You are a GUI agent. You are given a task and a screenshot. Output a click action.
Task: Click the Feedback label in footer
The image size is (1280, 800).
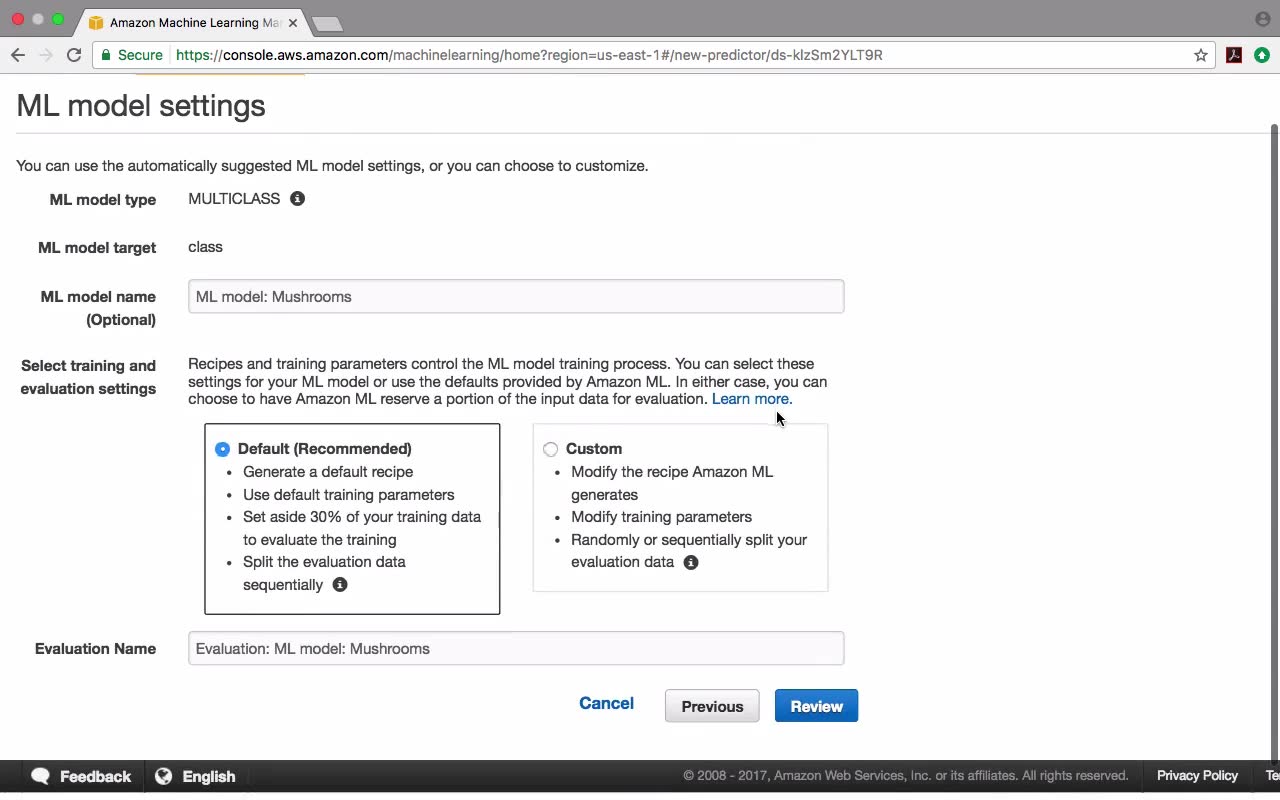click(95, 776)
